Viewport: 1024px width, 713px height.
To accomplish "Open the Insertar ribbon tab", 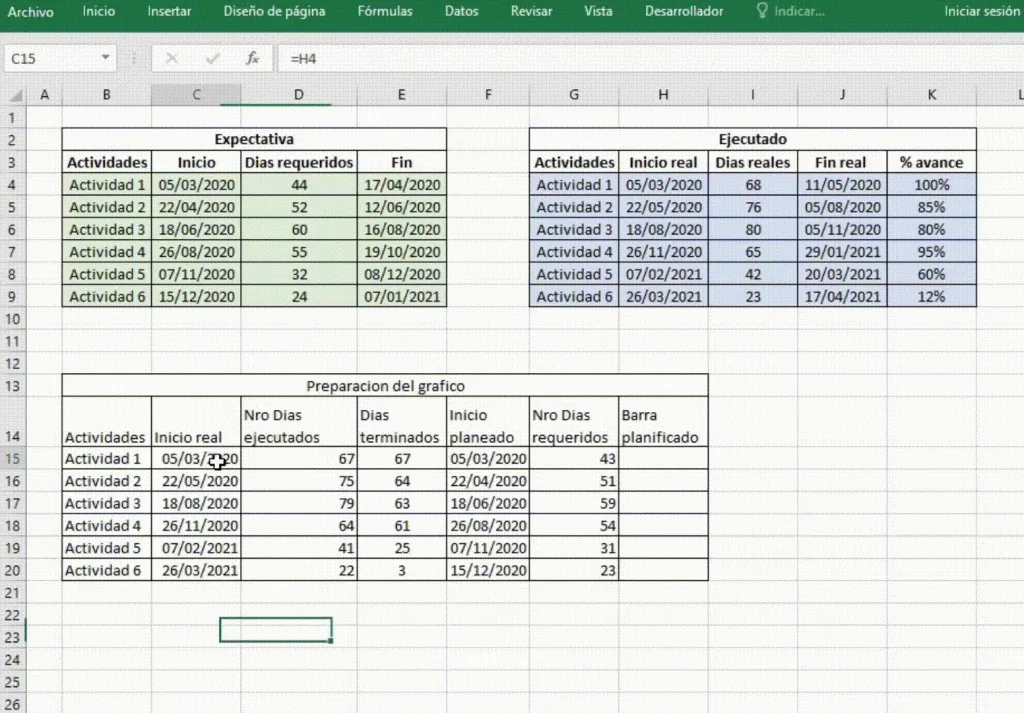I will (169, 11).
